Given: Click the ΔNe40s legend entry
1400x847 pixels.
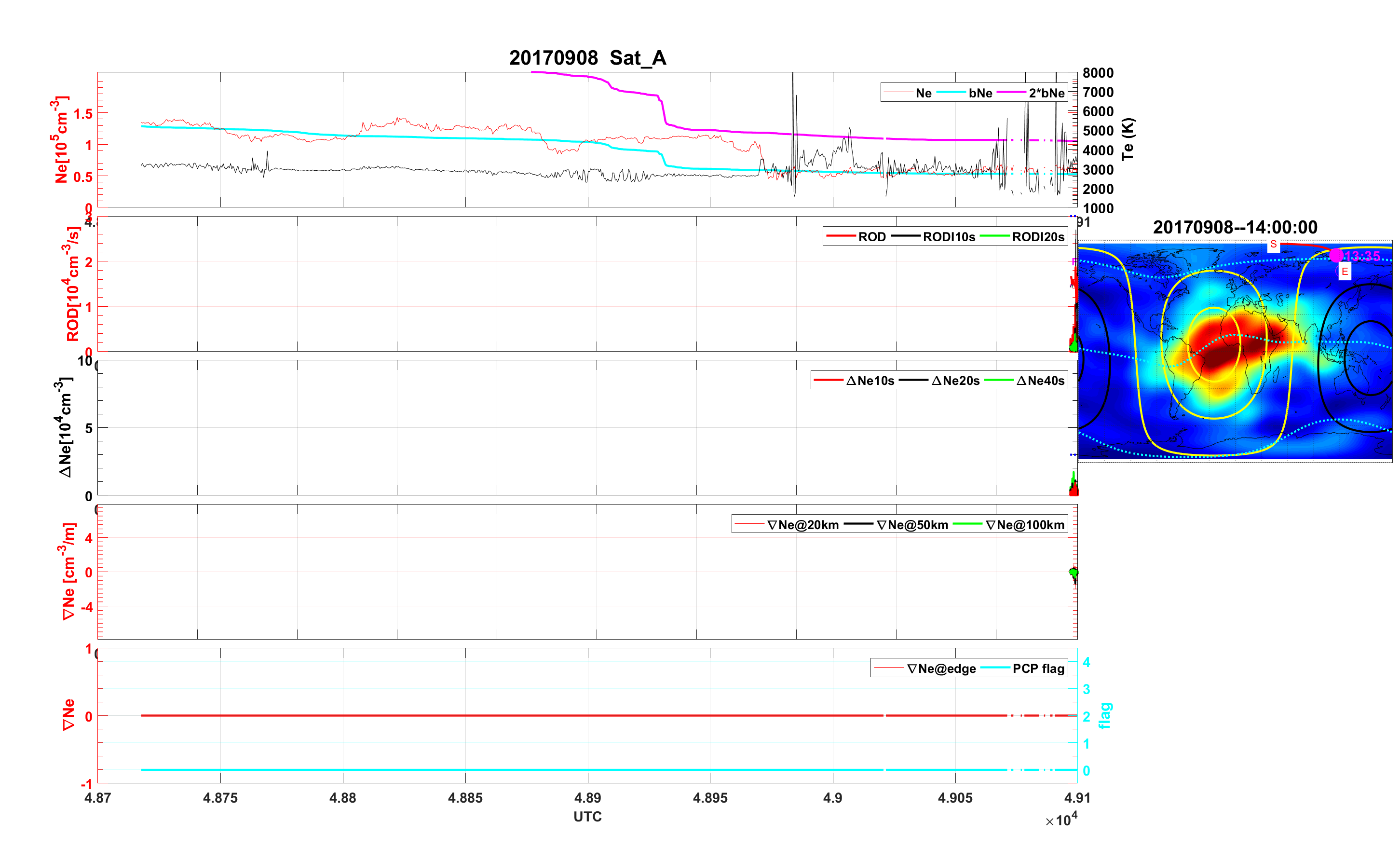Looking at the screenshot, I should click(1040, 380).
